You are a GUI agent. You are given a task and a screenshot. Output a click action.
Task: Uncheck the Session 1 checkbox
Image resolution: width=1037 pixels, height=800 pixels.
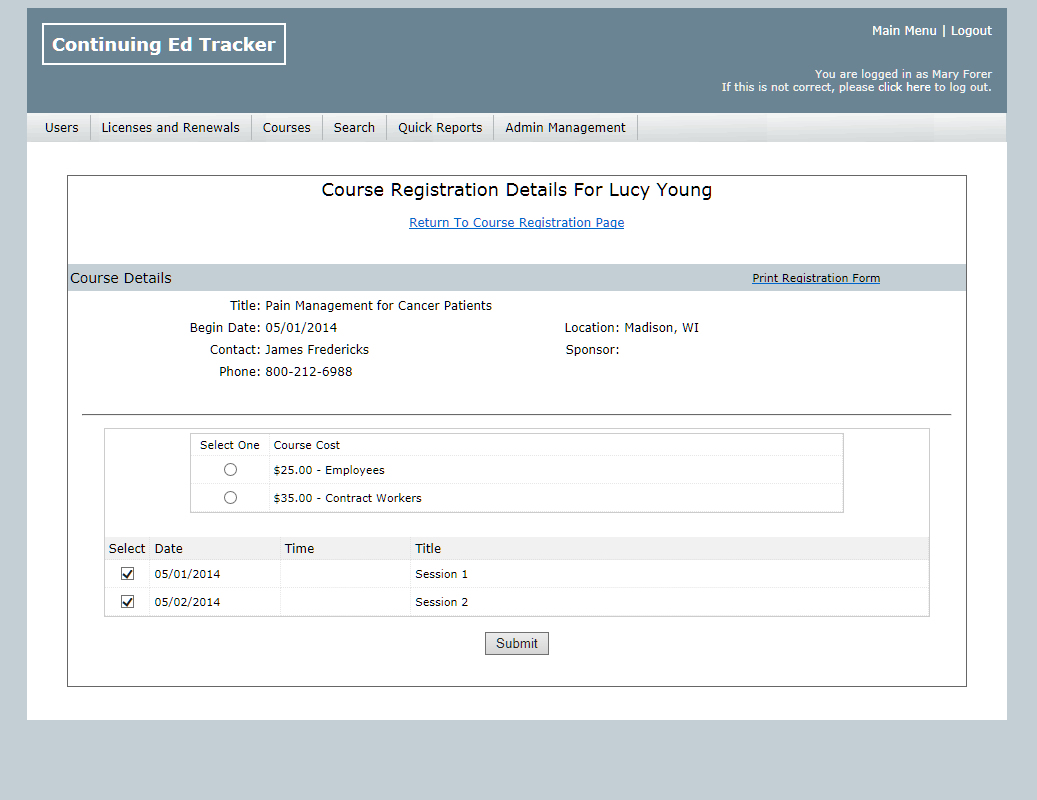(127, 574)
